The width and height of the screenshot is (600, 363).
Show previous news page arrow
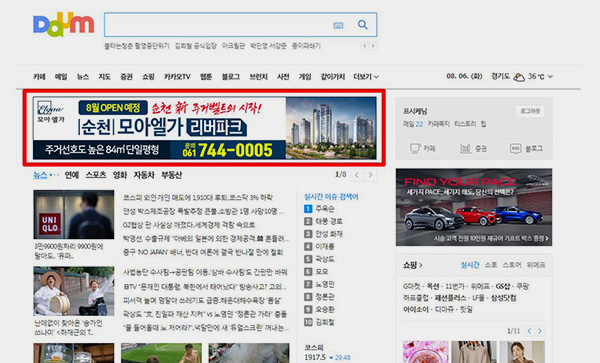pos(357,175)
